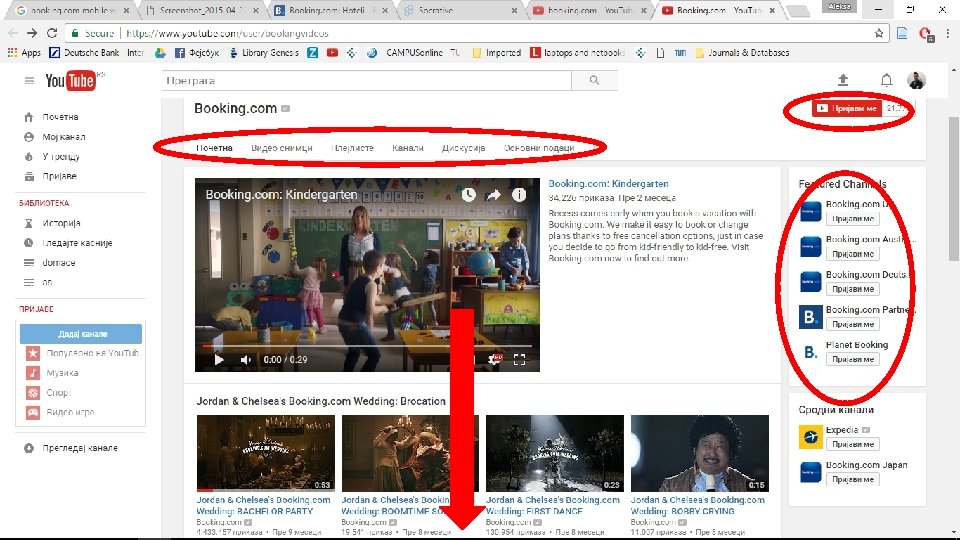
Task: Open Jordan & Chelsea's Wedding: Brocation playlist title
Action: 321,401
